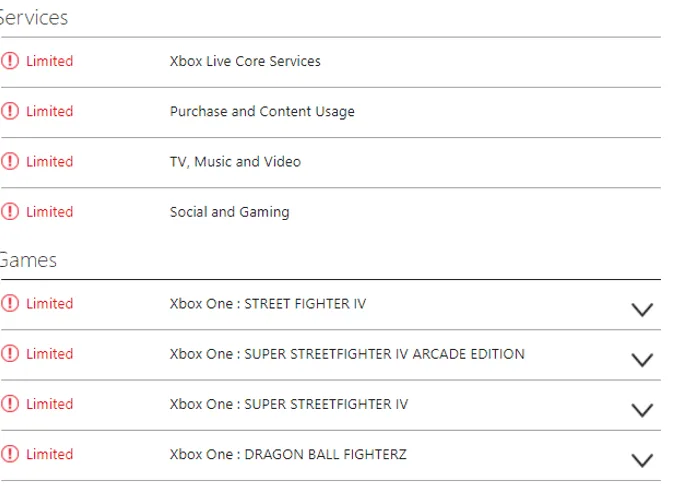Image resolution: width=680 pixels, height=486 pixels.
Task: Click the alert icon for DRAGON BALL FIGHTERZ
Action: (x=10, y=454)
